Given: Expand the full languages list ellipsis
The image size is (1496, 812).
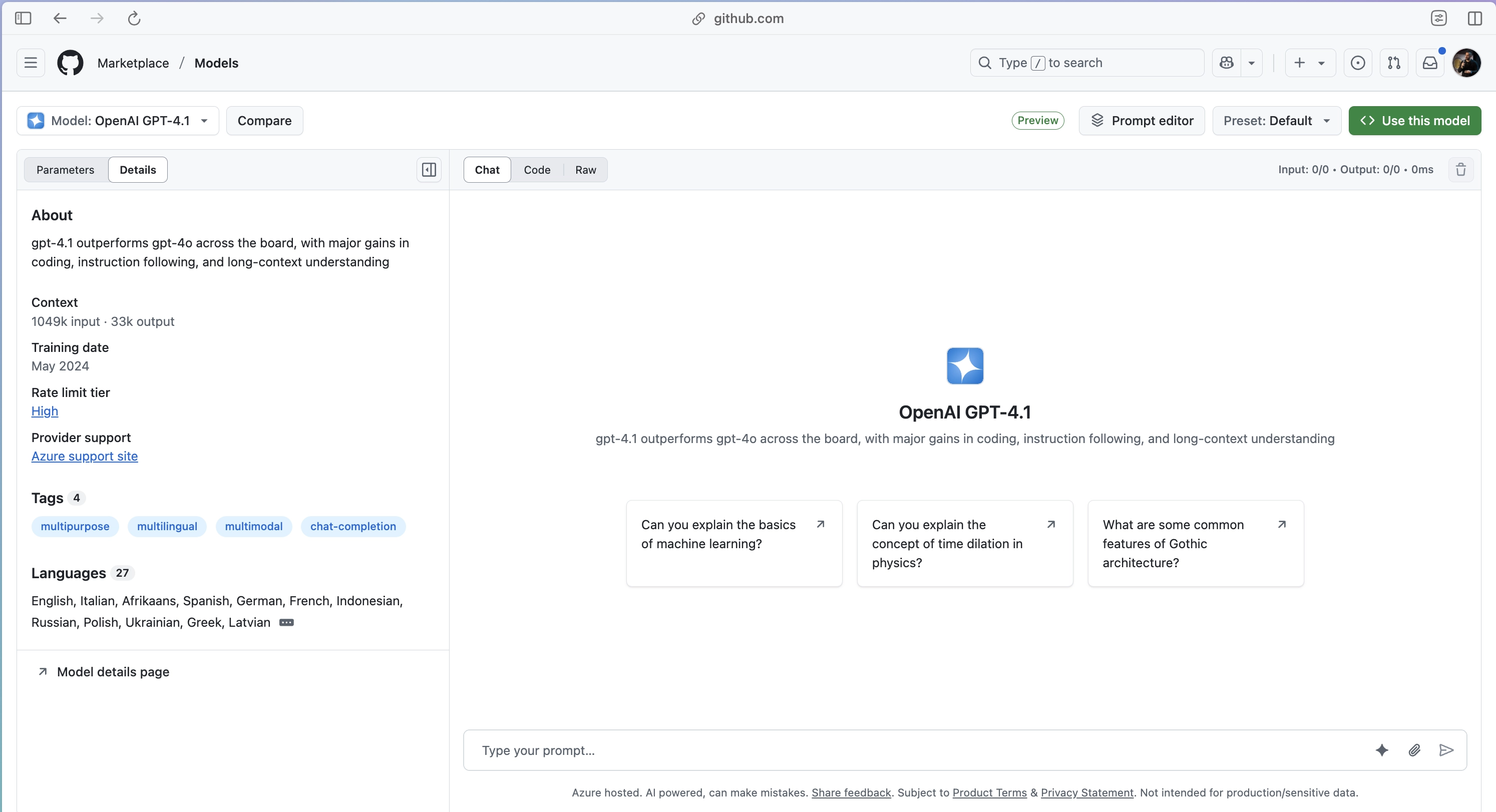Looking at the screenshot, I should [x=286, y=623].
